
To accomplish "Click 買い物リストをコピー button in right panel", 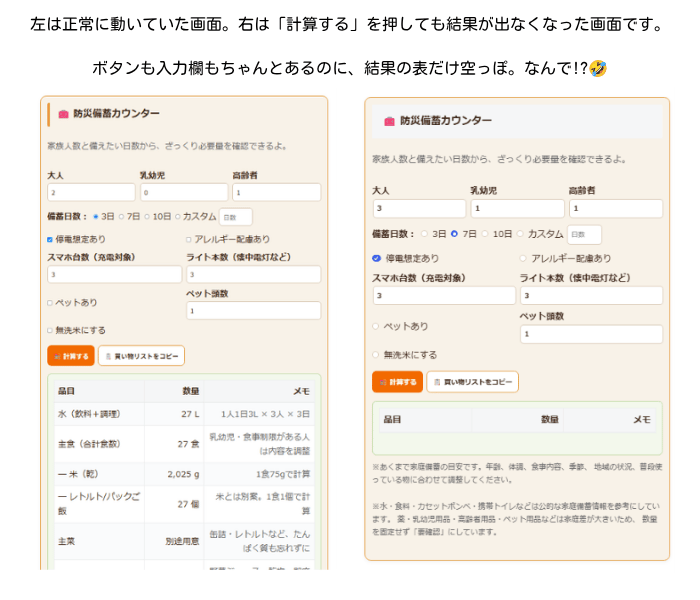I will point(472,382).
